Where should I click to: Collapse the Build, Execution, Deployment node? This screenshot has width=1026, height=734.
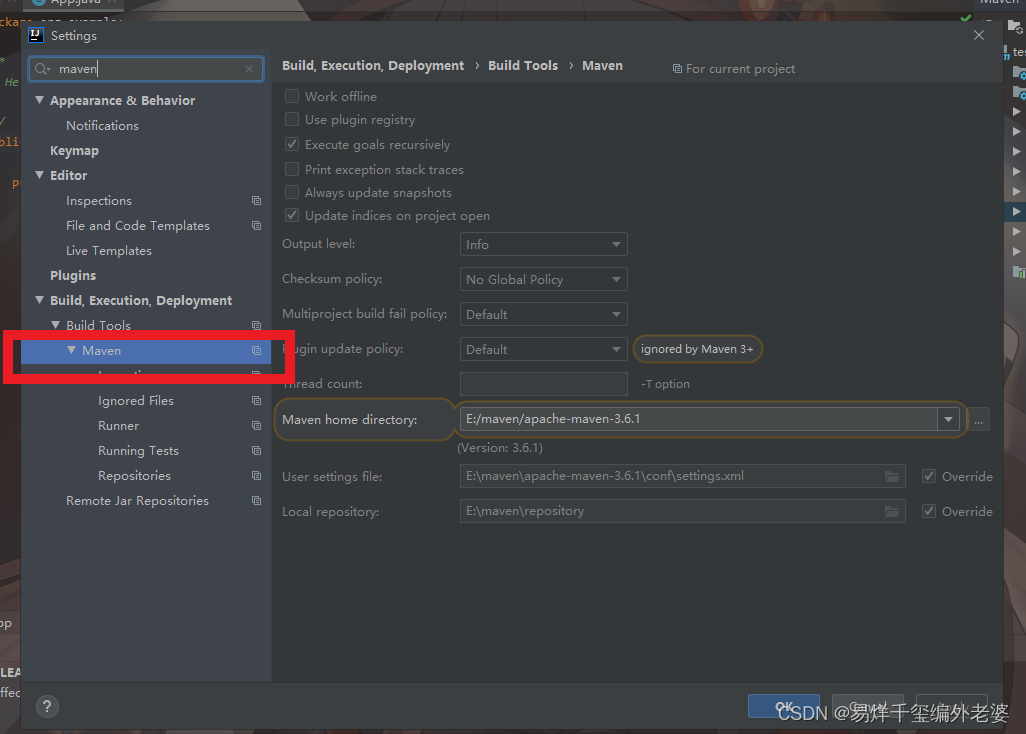(x=40, y=300)
